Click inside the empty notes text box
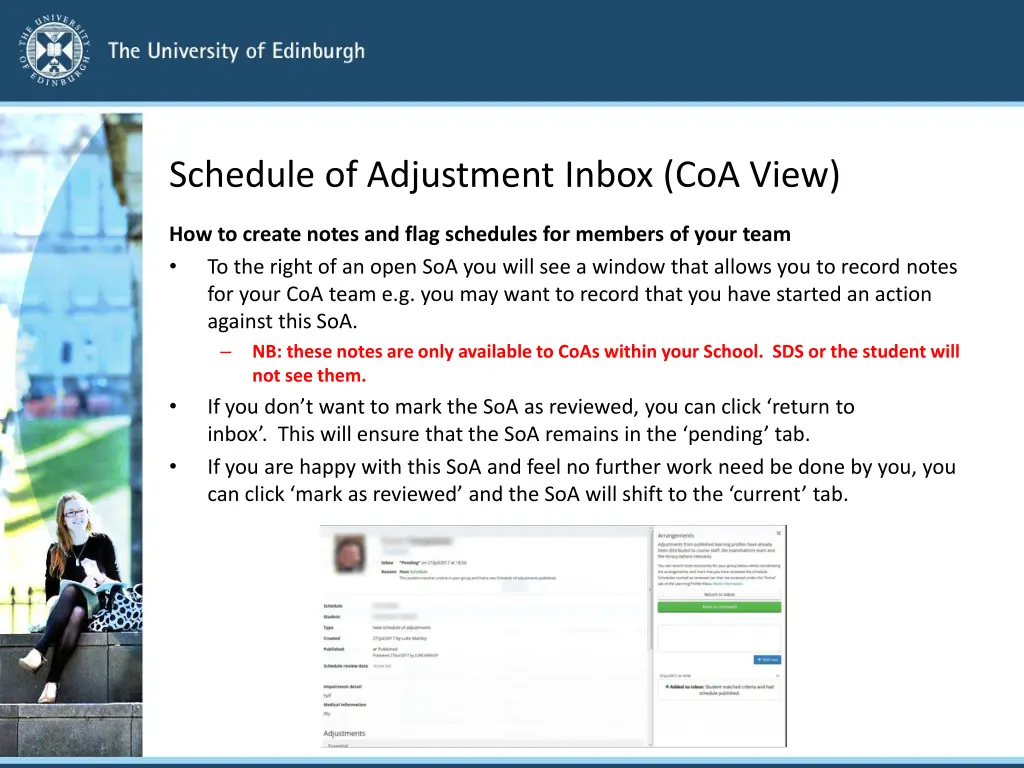 [x=719, y=638]
